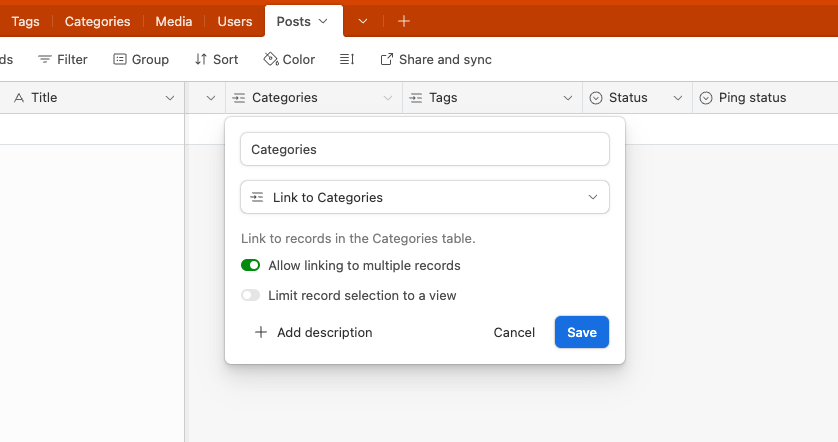Open the Link to Categories field type dropdown
The width and height of the screenshot is (838, 442).
pyautogui.click(x=425, y=198)
